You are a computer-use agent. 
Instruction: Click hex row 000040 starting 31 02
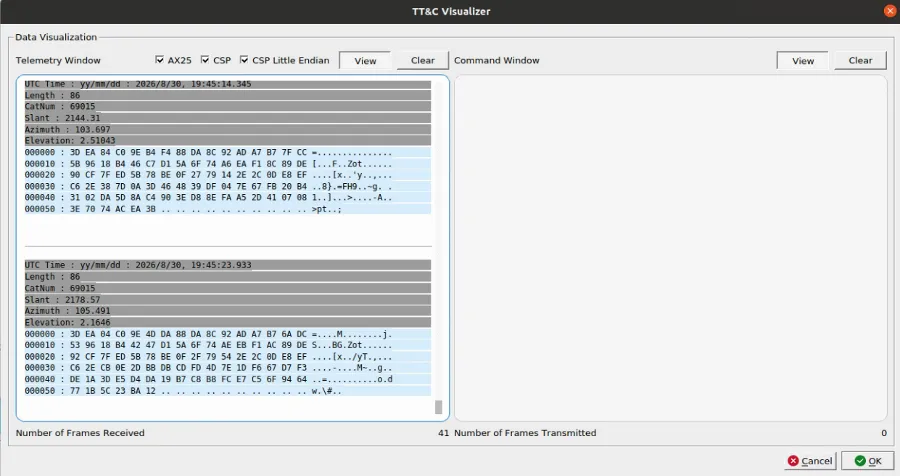tap(227, 198)
